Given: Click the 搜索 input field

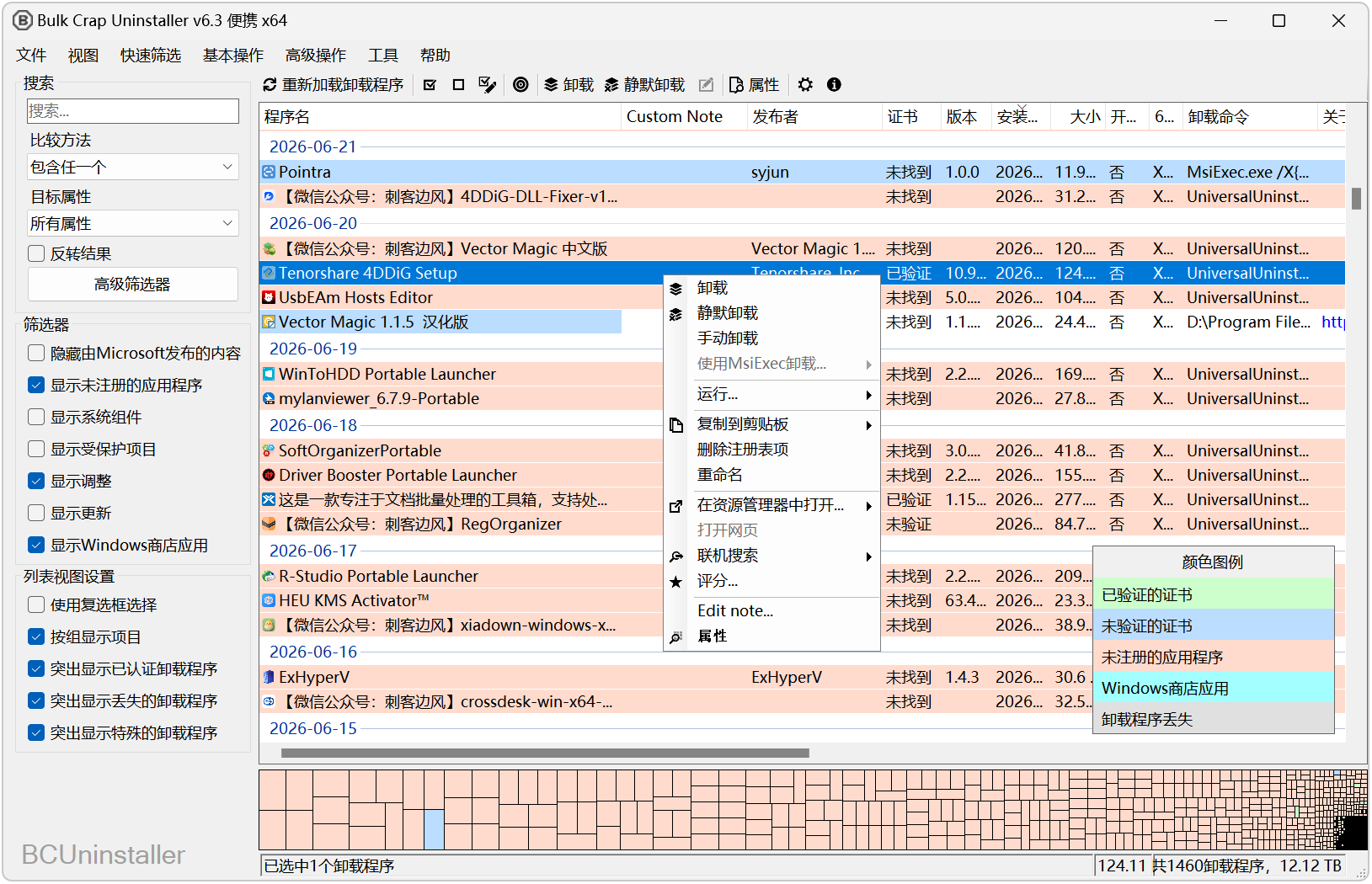Looking at the screenshot, I should point(133,111).
